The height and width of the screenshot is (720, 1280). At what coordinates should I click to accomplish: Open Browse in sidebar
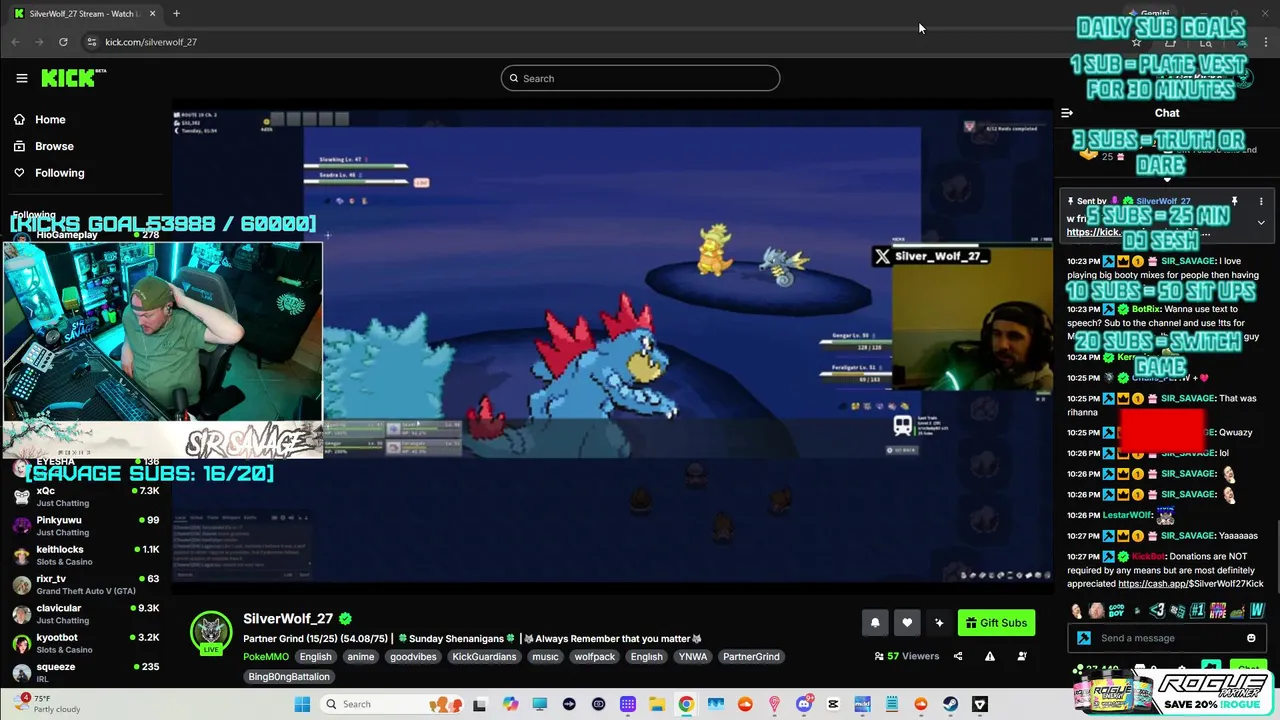coord(43,146)
